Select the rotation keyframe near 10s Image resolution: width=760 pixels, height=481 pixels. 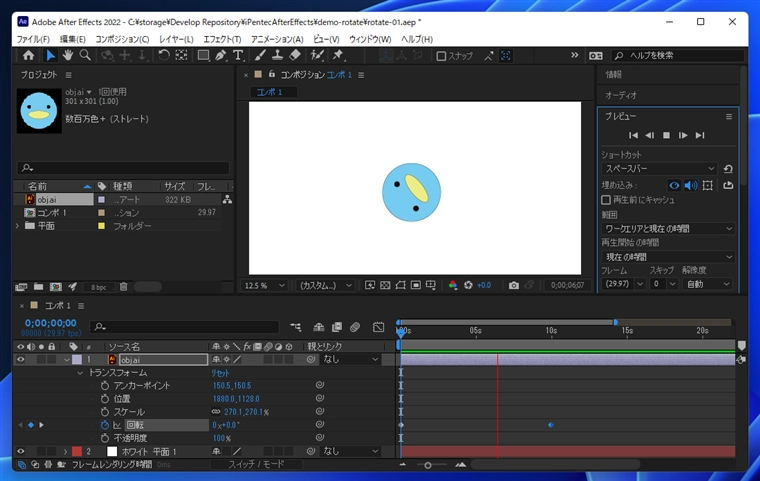coord(551,425)
